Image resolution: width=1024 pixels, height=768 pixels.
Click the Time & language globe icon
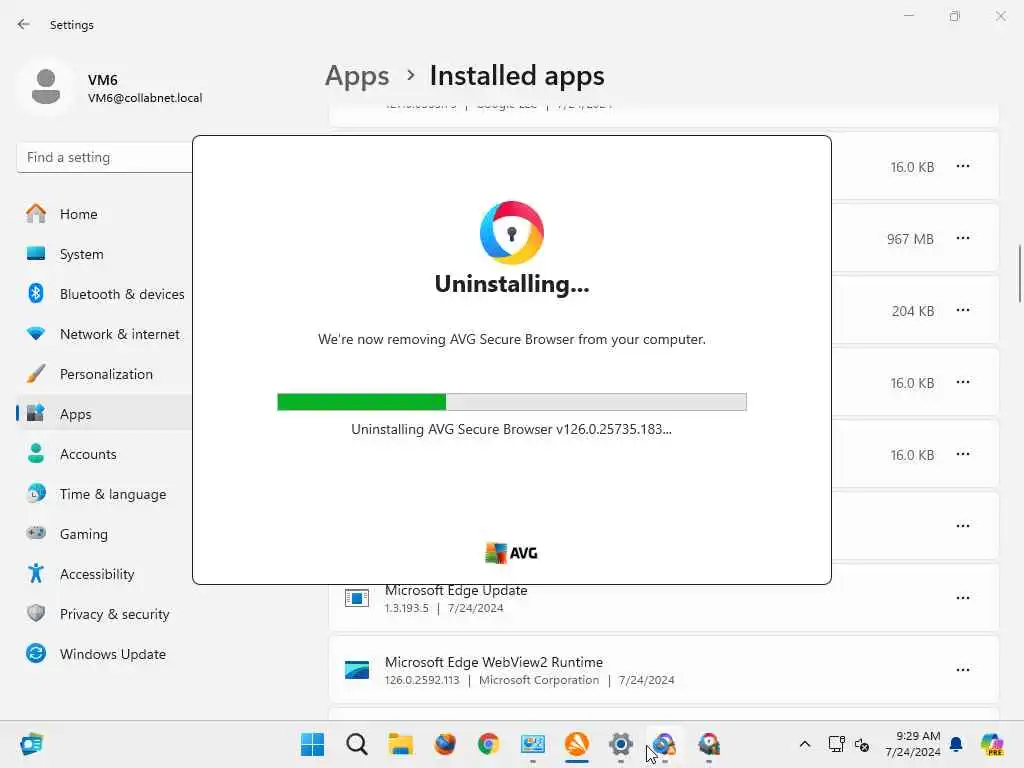tap(36, 493)
